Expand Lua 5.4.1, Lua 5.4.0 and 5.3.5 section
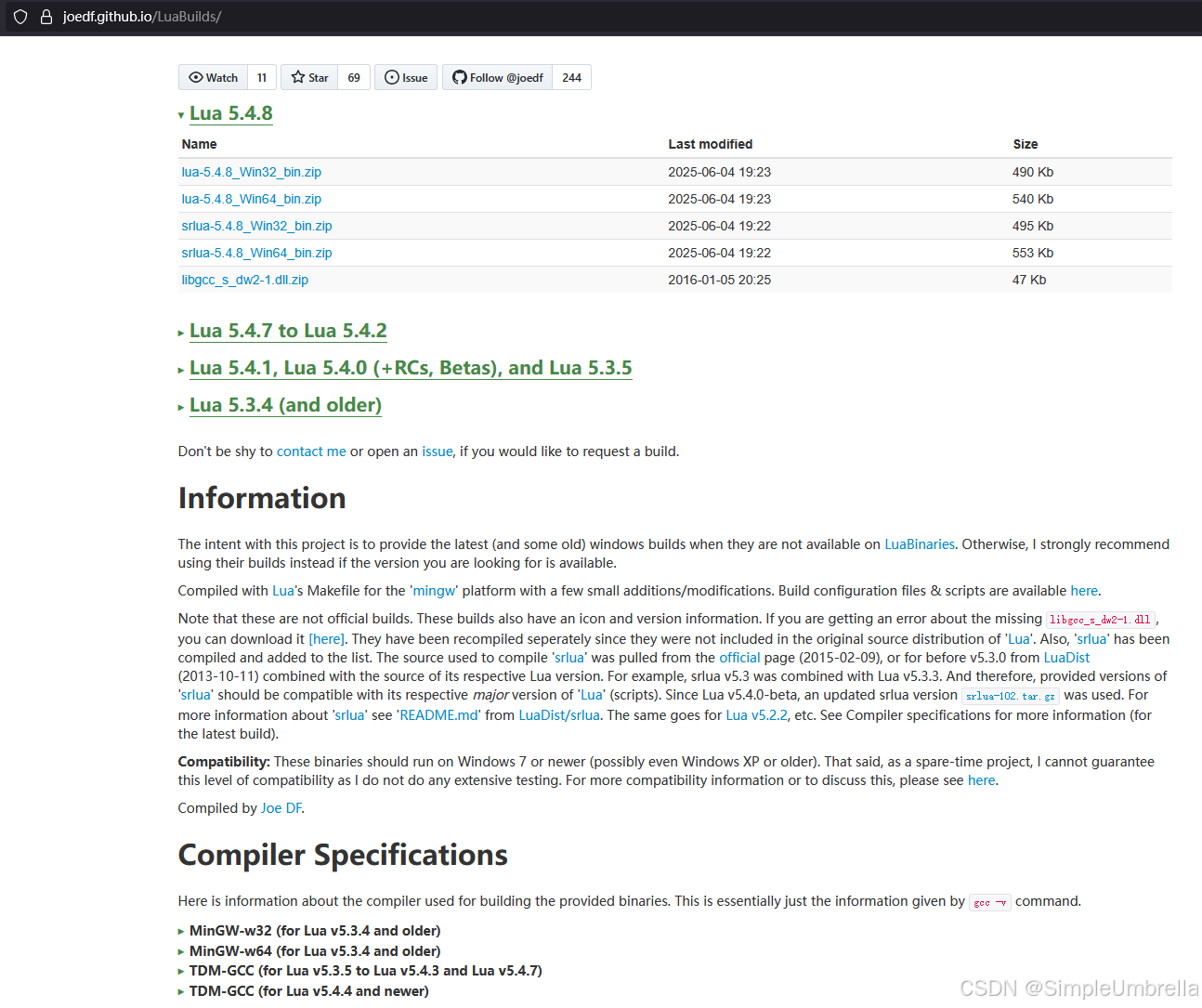The image size is (1202, 1008). 411,368
